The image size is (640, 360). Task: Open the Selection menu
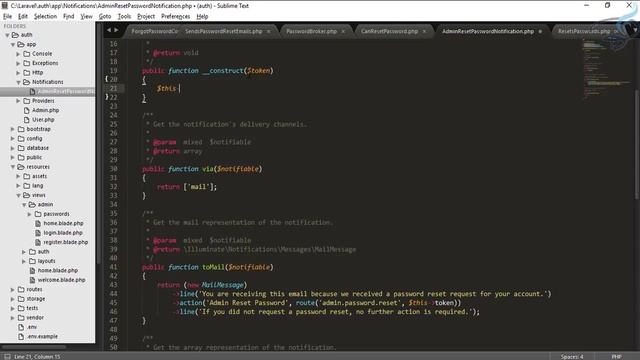(45, 16)
